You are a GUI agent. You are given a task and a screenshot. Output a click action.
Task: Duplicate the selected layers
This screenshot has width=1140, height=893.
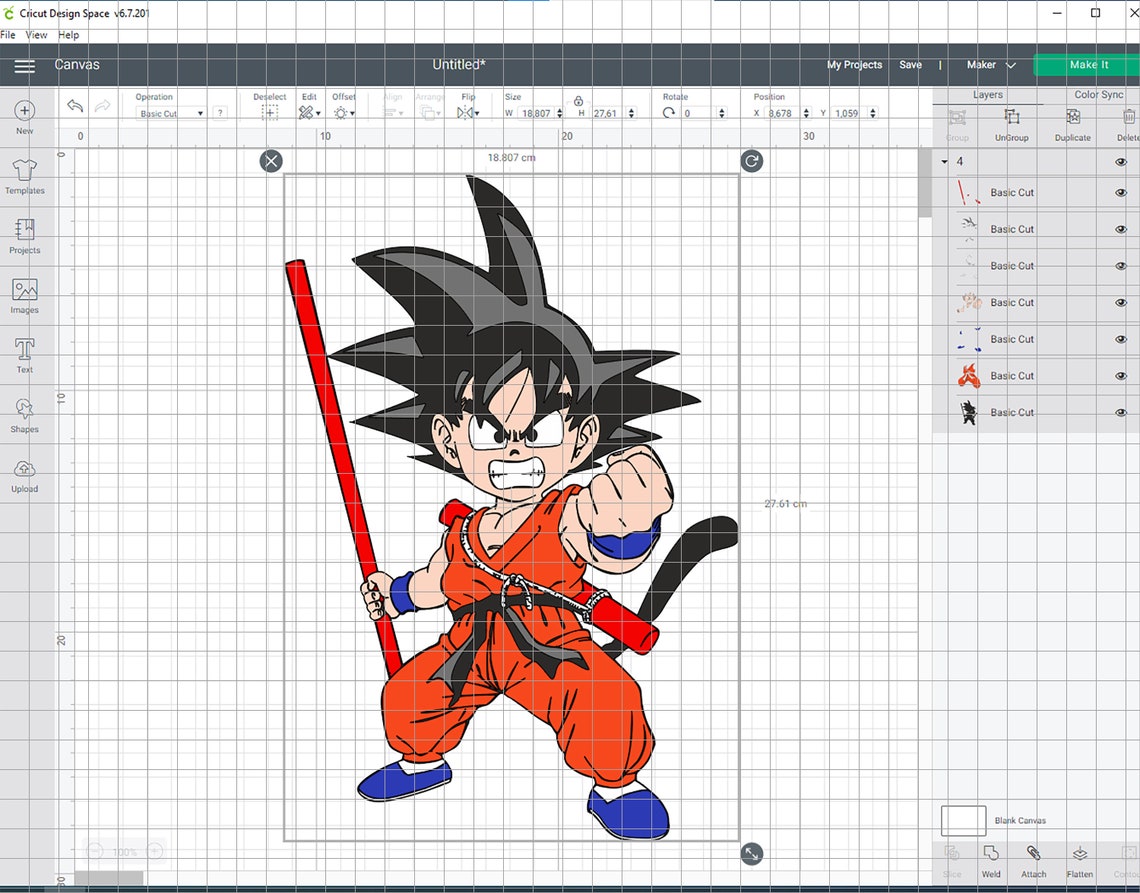click(1072, 124)
